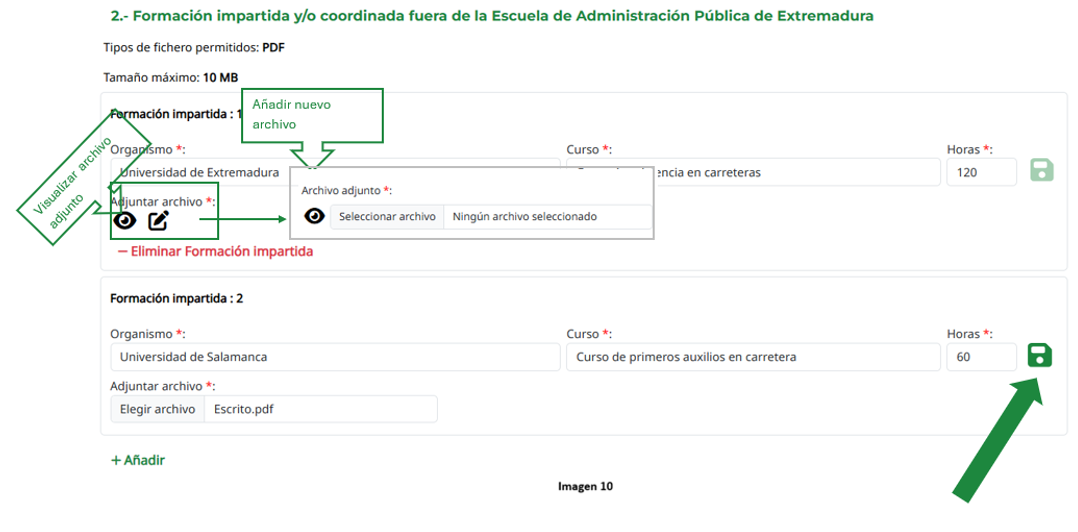
Task: Save Formación impartida 2 with the green disk icon
Action: tap(1040, 355)
